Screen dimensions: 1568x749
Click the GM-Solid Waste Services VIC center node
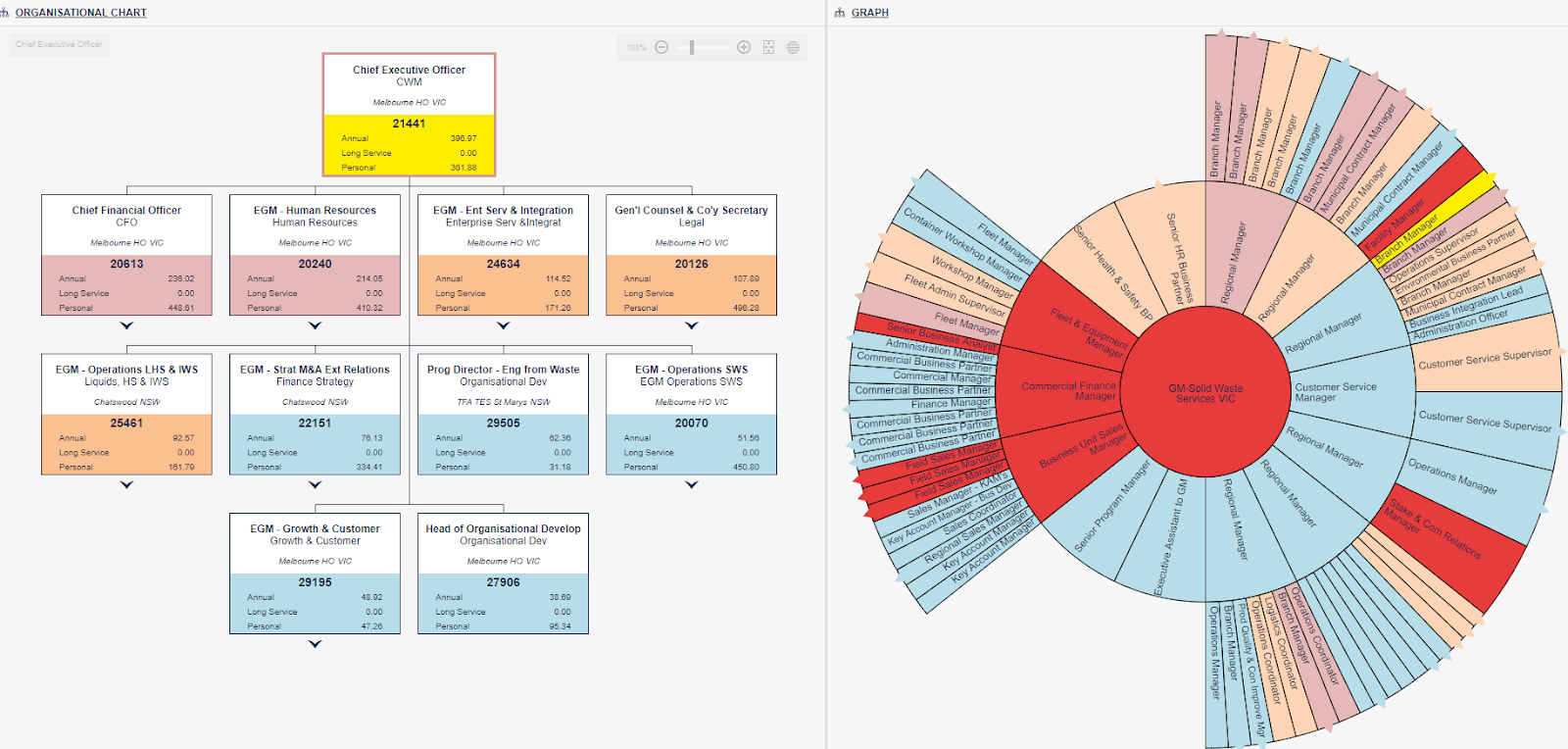click(x=1205, y=393)
